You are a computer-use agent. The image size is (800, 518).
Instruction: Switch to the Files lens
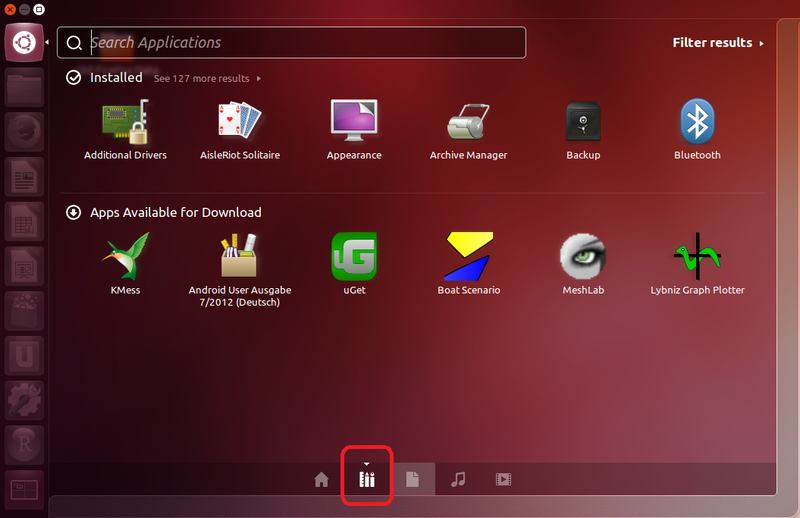[x=412, y=479]
